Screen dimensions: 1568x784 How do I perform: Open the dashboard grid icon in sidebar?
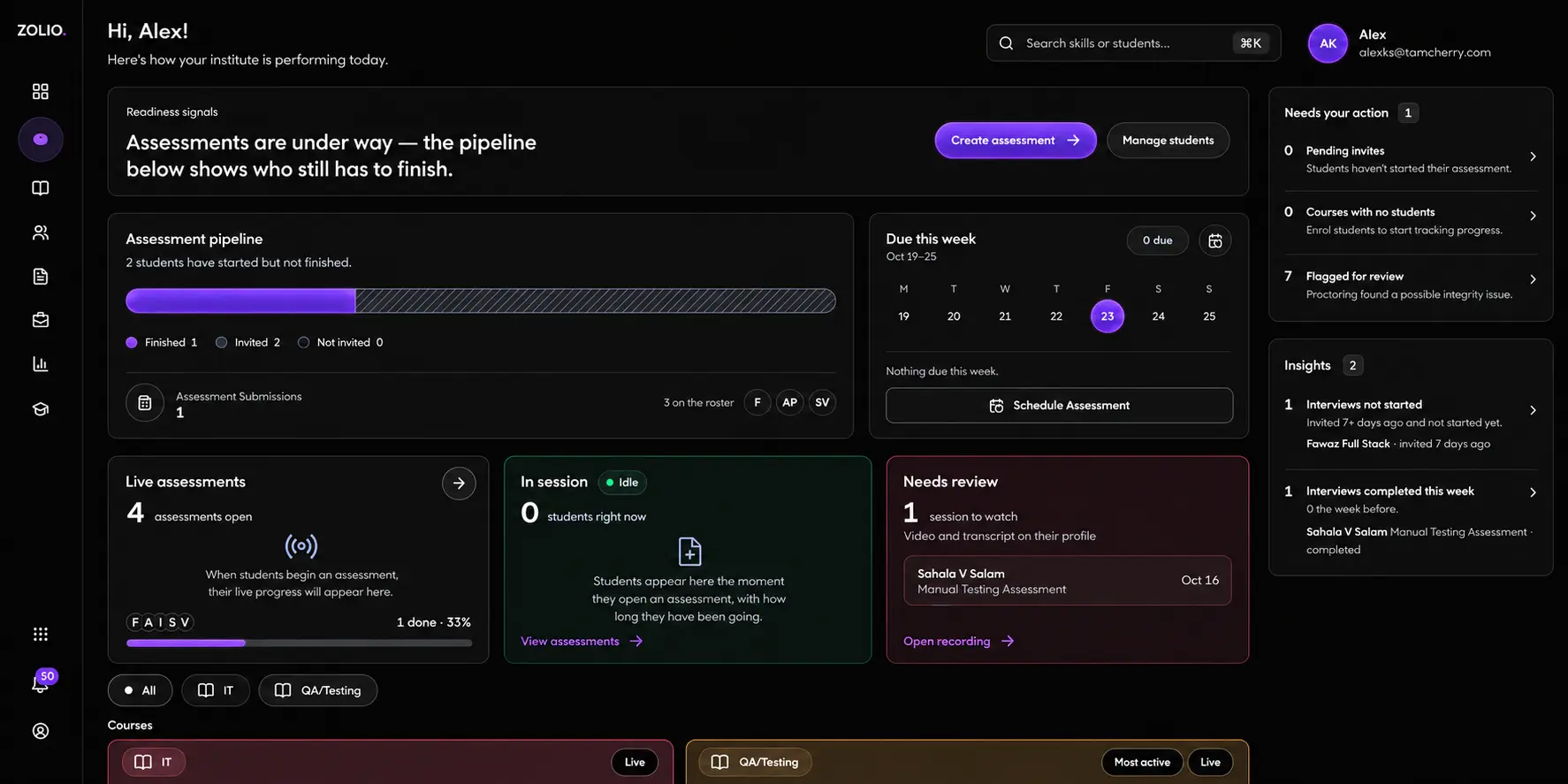(41, 91)
